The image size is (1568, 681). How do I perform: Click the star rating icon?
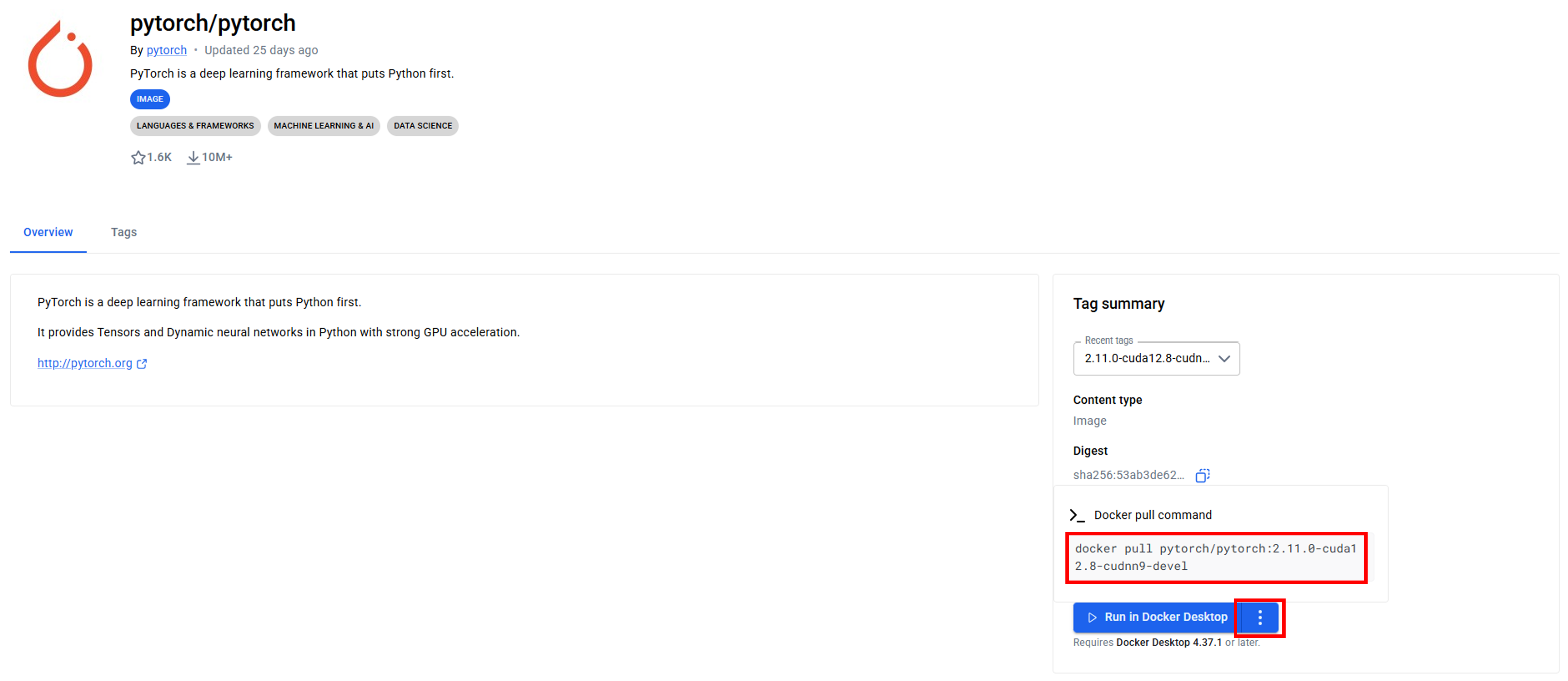138,158
